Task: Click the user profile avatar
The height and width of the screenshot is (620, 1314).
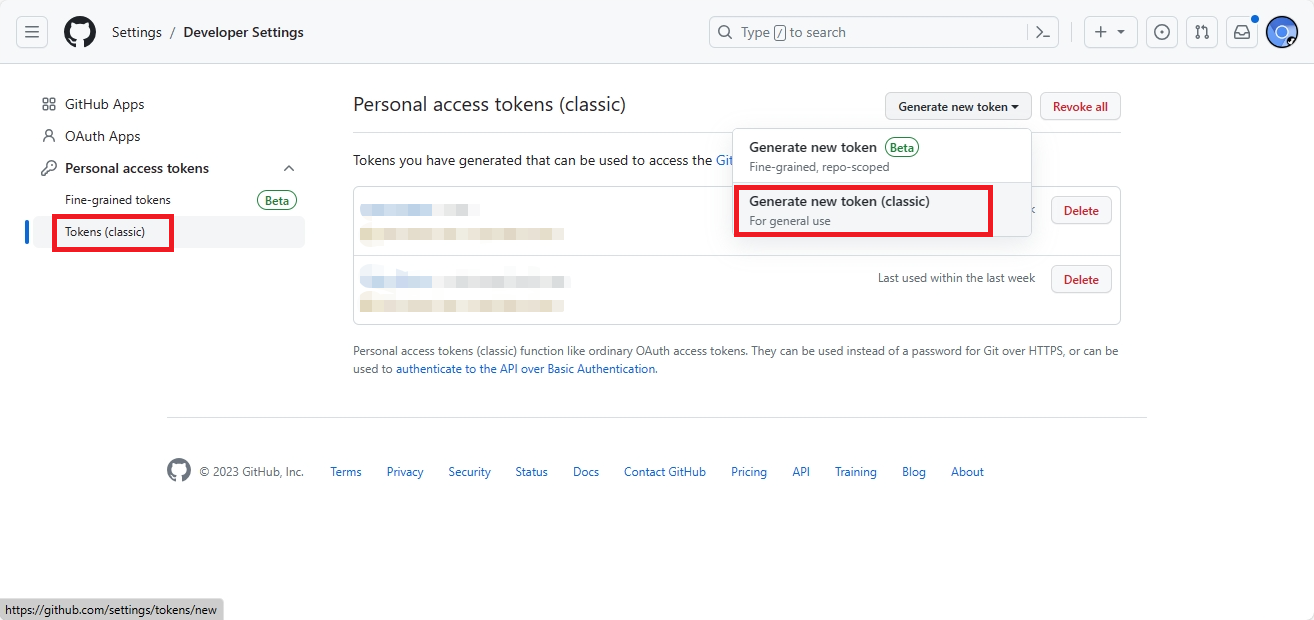Action: point(1281,32)
